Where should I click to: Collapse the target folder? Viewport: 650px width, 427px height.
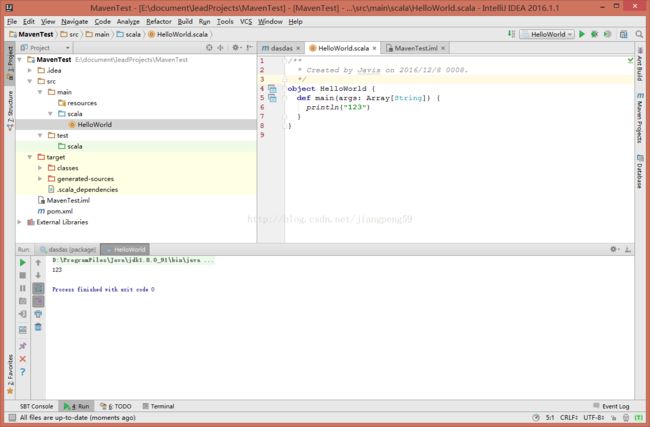click(x=30, y=157)
